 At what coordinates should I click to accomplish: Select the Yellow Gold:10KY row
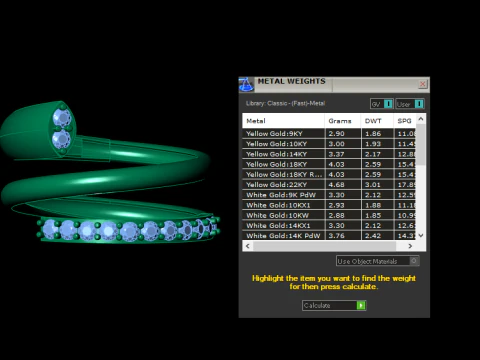pyautogui.click(x=329, y=144)
